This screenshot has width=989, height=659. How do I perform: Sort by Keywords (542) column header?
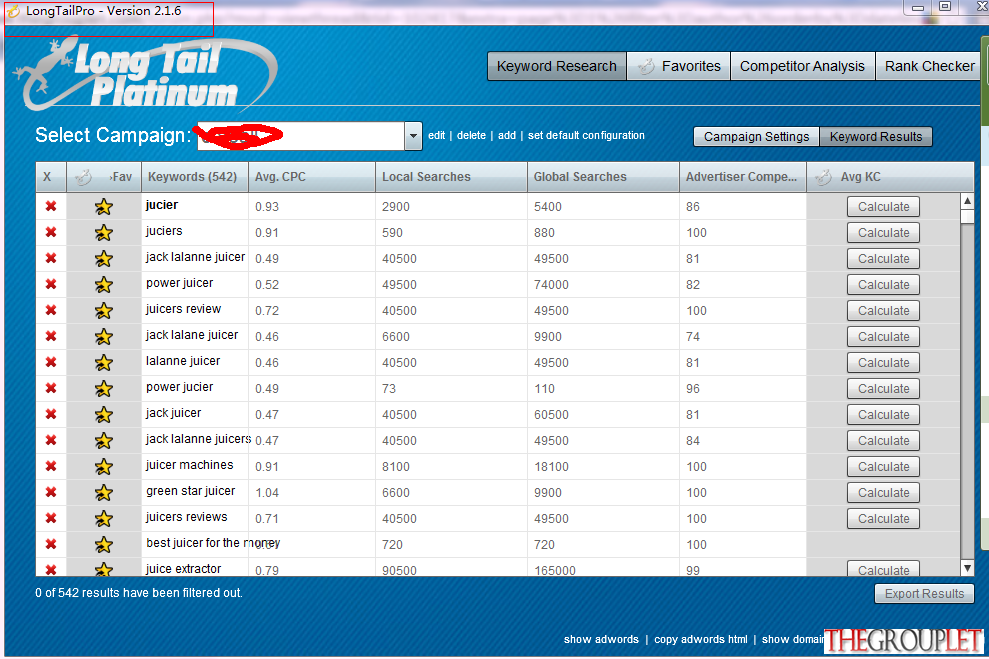[195, 177]
